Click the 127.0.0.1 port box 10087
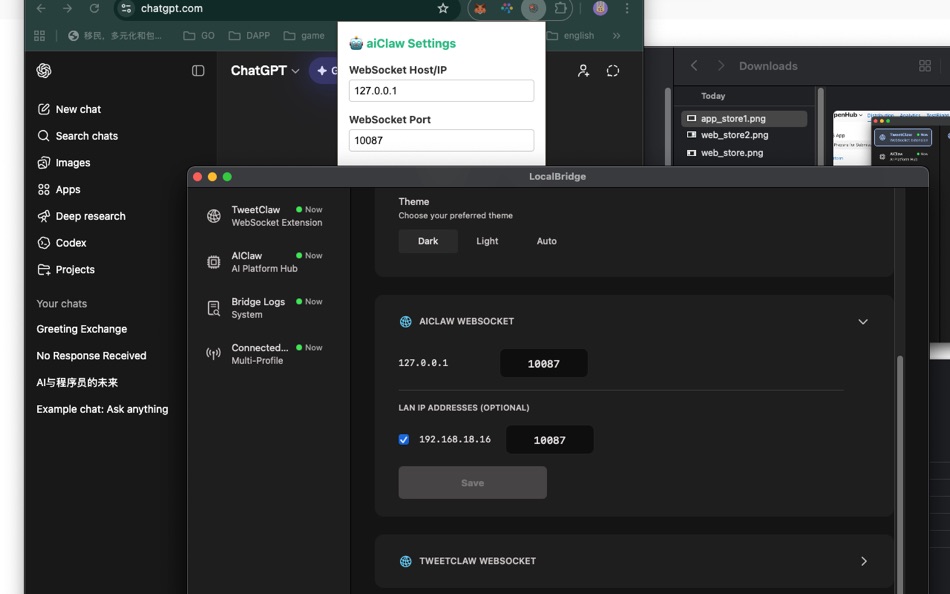Image resolution: width=950 pixels, height=594 pixels. coord(543,363)
